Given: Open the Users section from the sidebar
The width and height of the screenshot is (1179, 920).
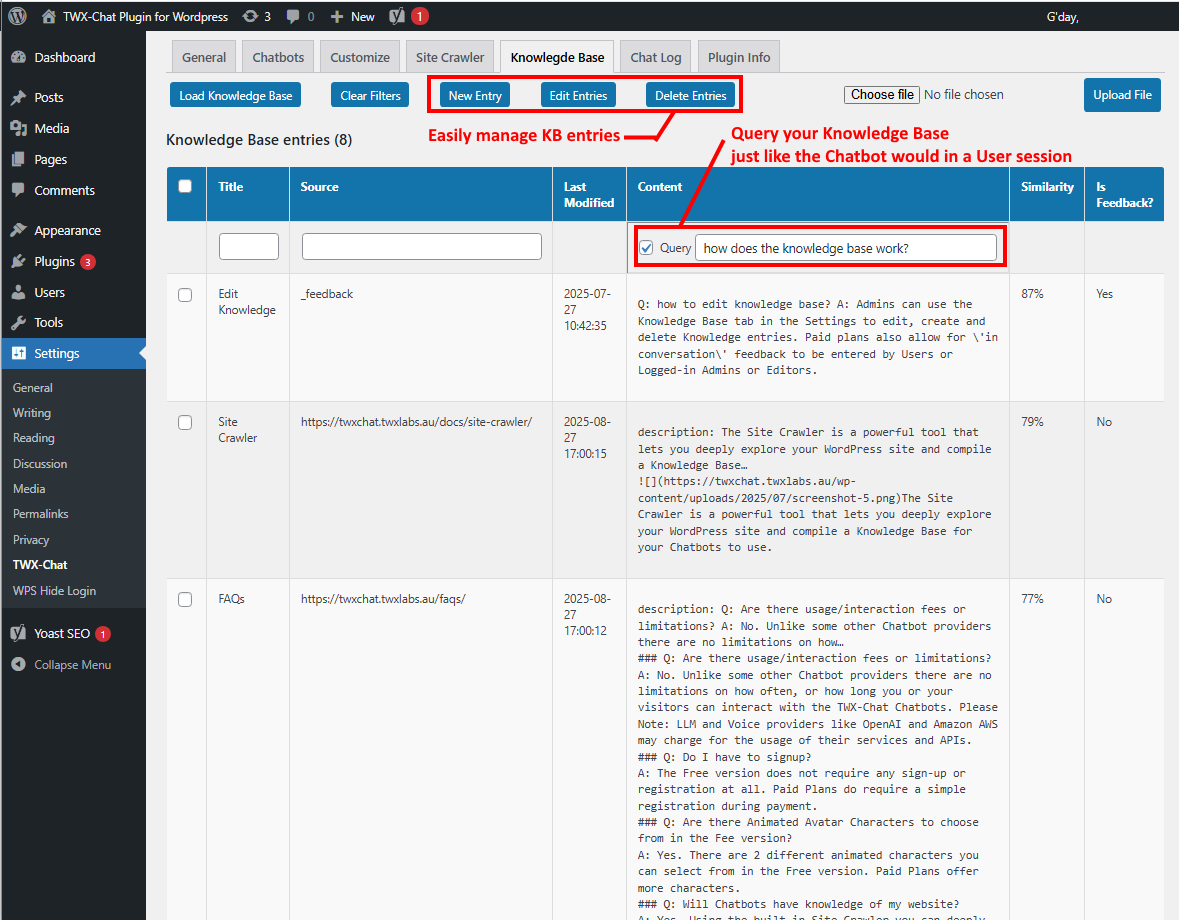Looking at the screenshot, I should [x=47, y=292].
